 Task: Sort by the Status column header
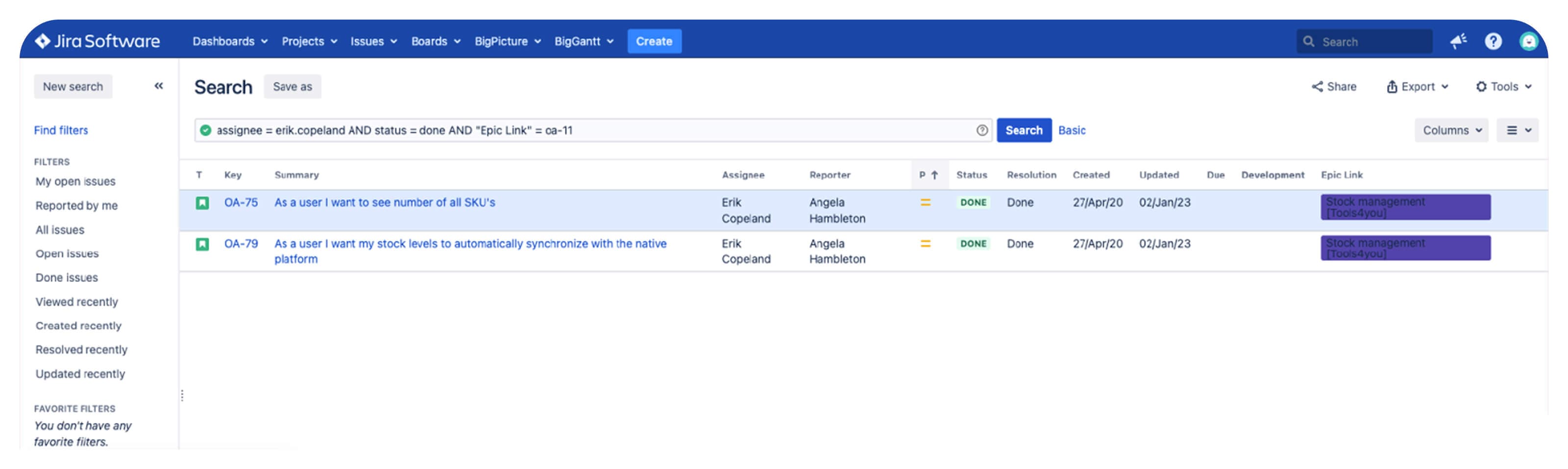972,175
